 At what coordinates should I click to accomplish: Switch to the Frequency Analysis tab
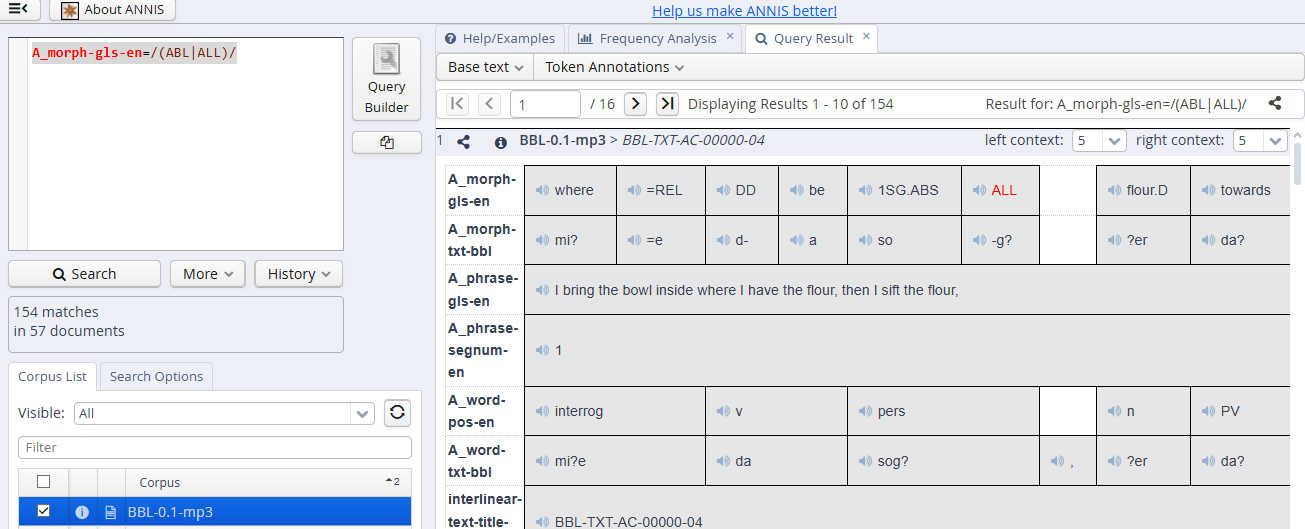coord(657,38)
